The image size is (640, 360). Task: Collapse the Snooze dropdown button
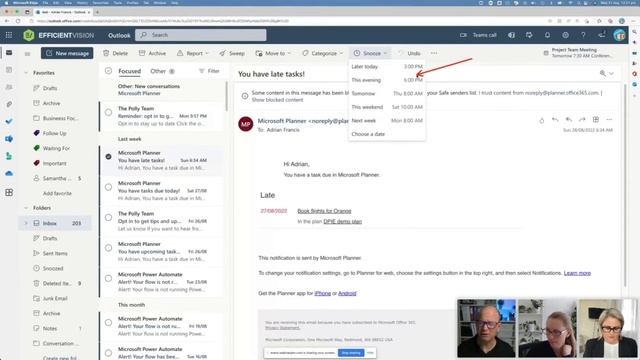[x=370, y=53]
